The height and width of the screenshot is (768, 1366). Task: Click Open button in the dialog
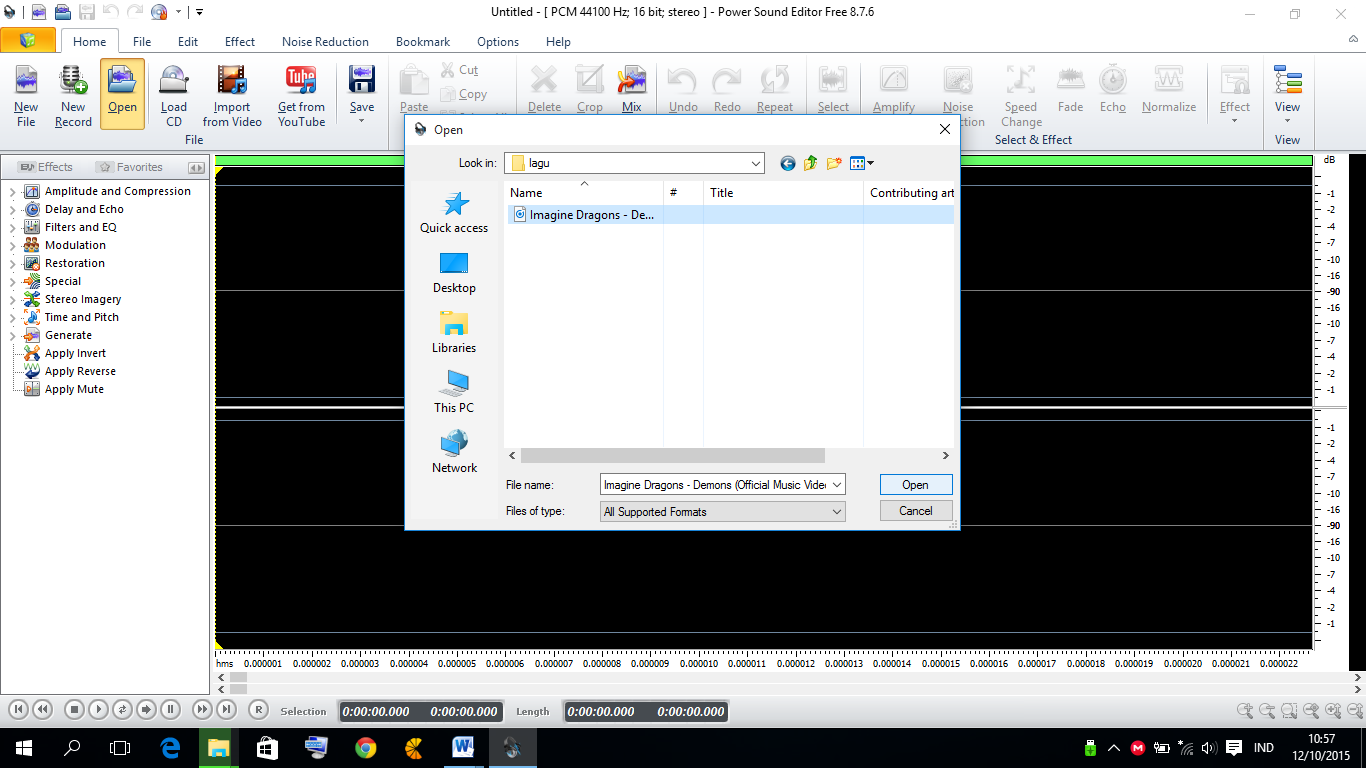point(916,484)
